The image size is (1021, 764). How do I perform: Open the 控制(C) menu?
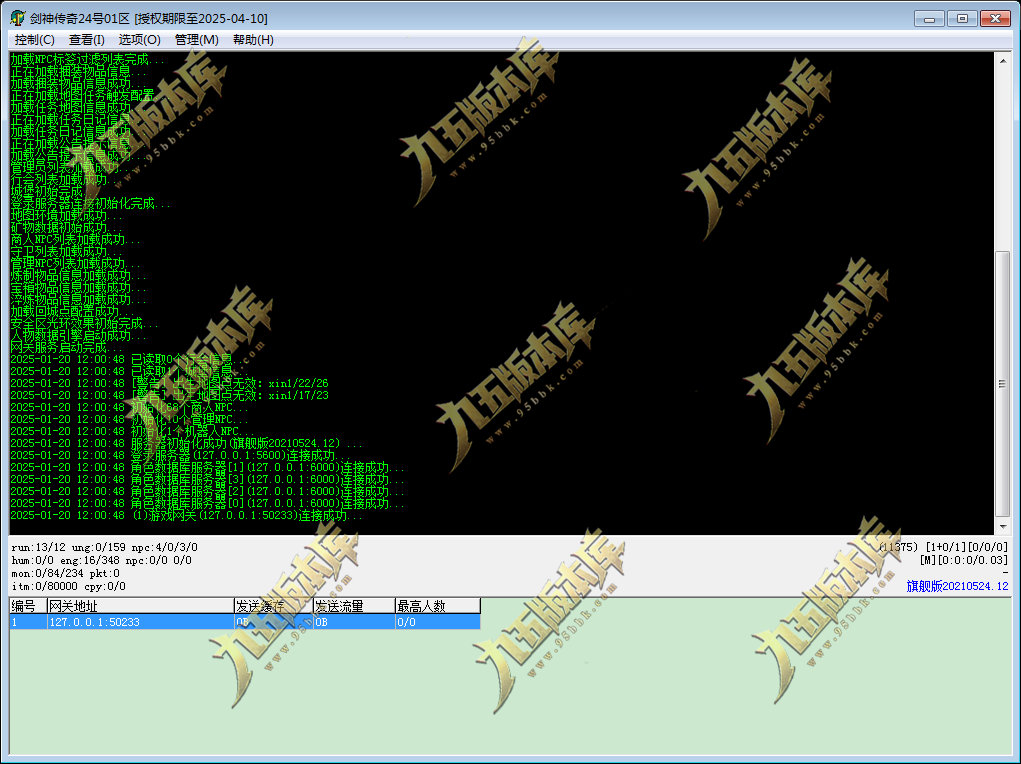[x=35, y=40]
